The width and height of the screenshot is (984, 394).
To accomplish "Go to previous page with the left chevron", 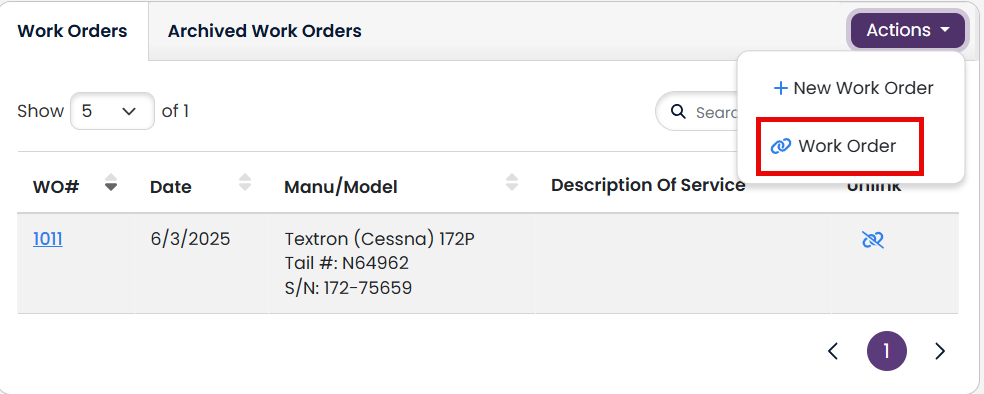I will click(x=833, y=351).
